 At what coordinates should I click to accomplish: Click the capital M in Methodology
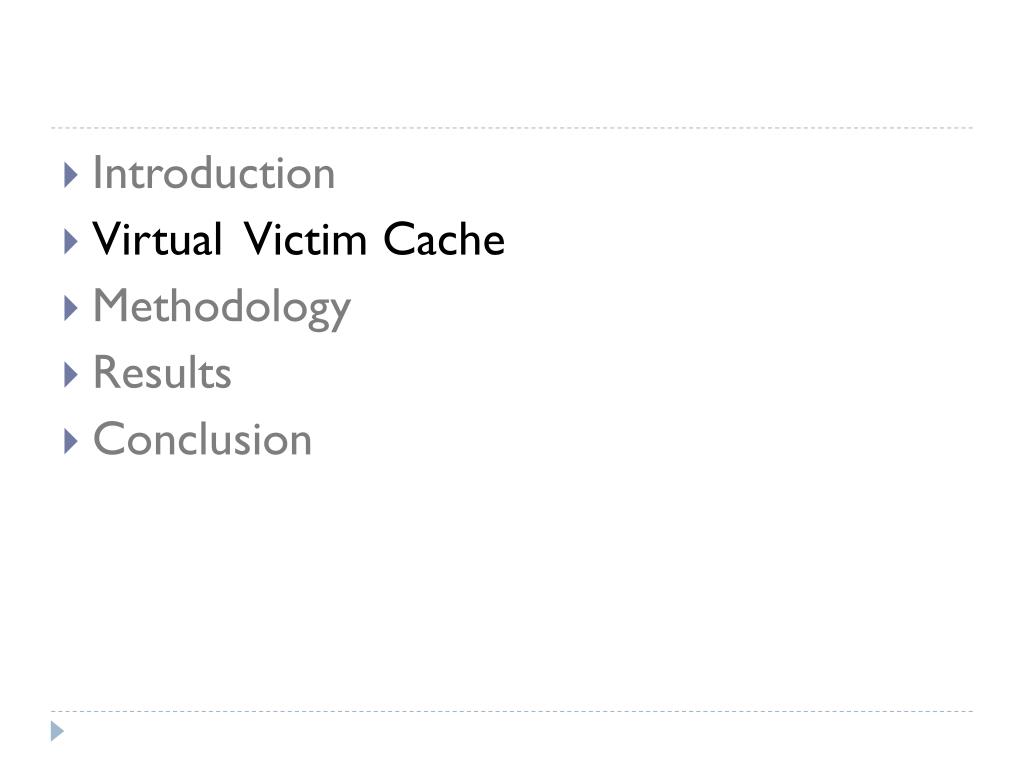coord(111,307)
